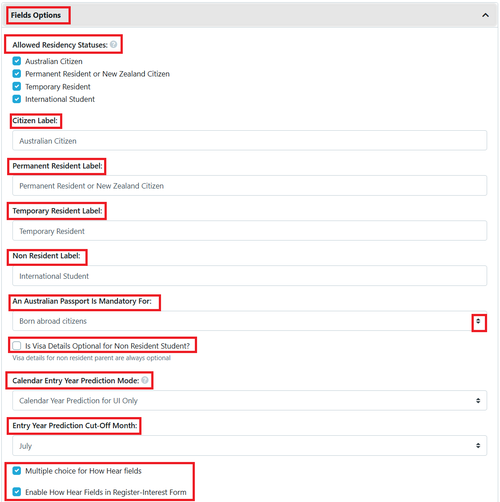
Task: Collapse the Fields Options panel chevron
Action: click(485, 15)
